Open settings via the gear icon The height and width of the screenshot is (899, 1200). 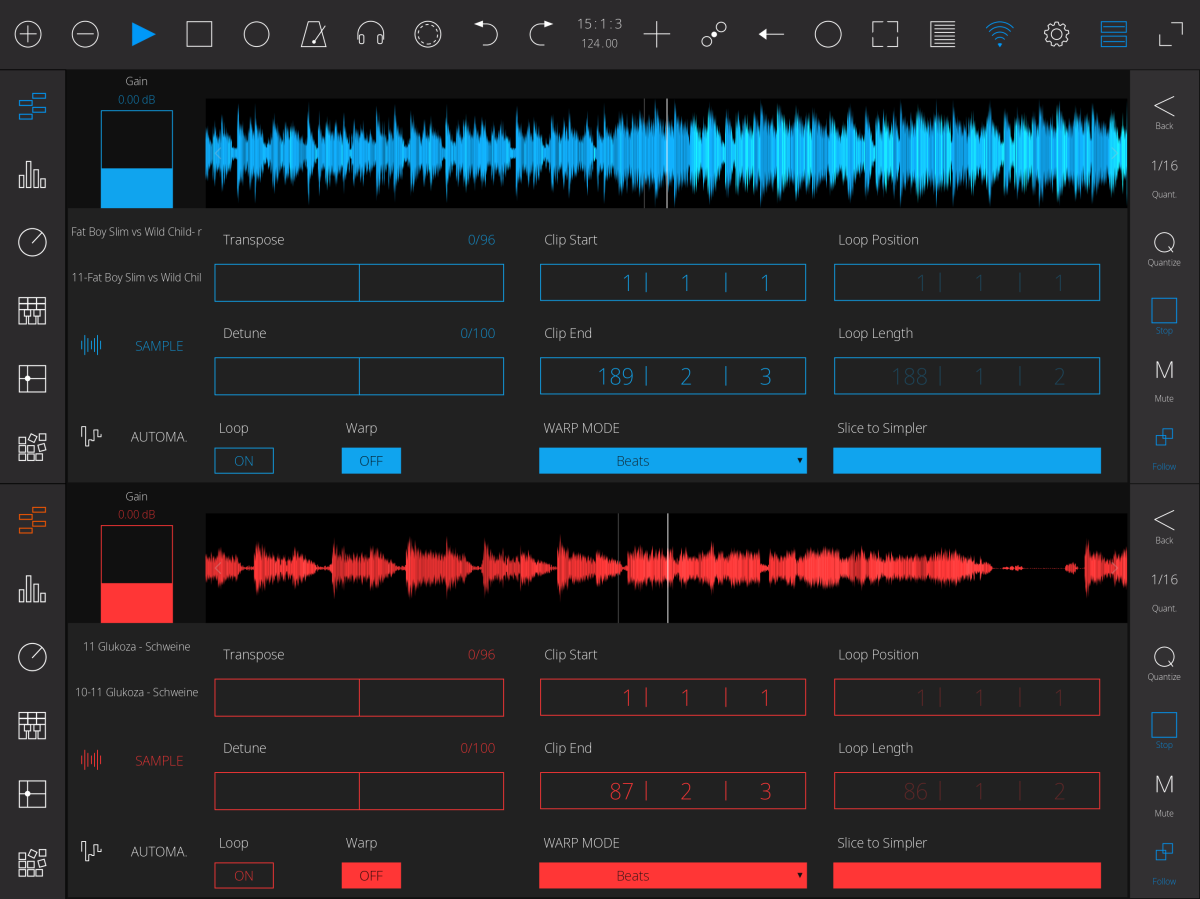1056,35
